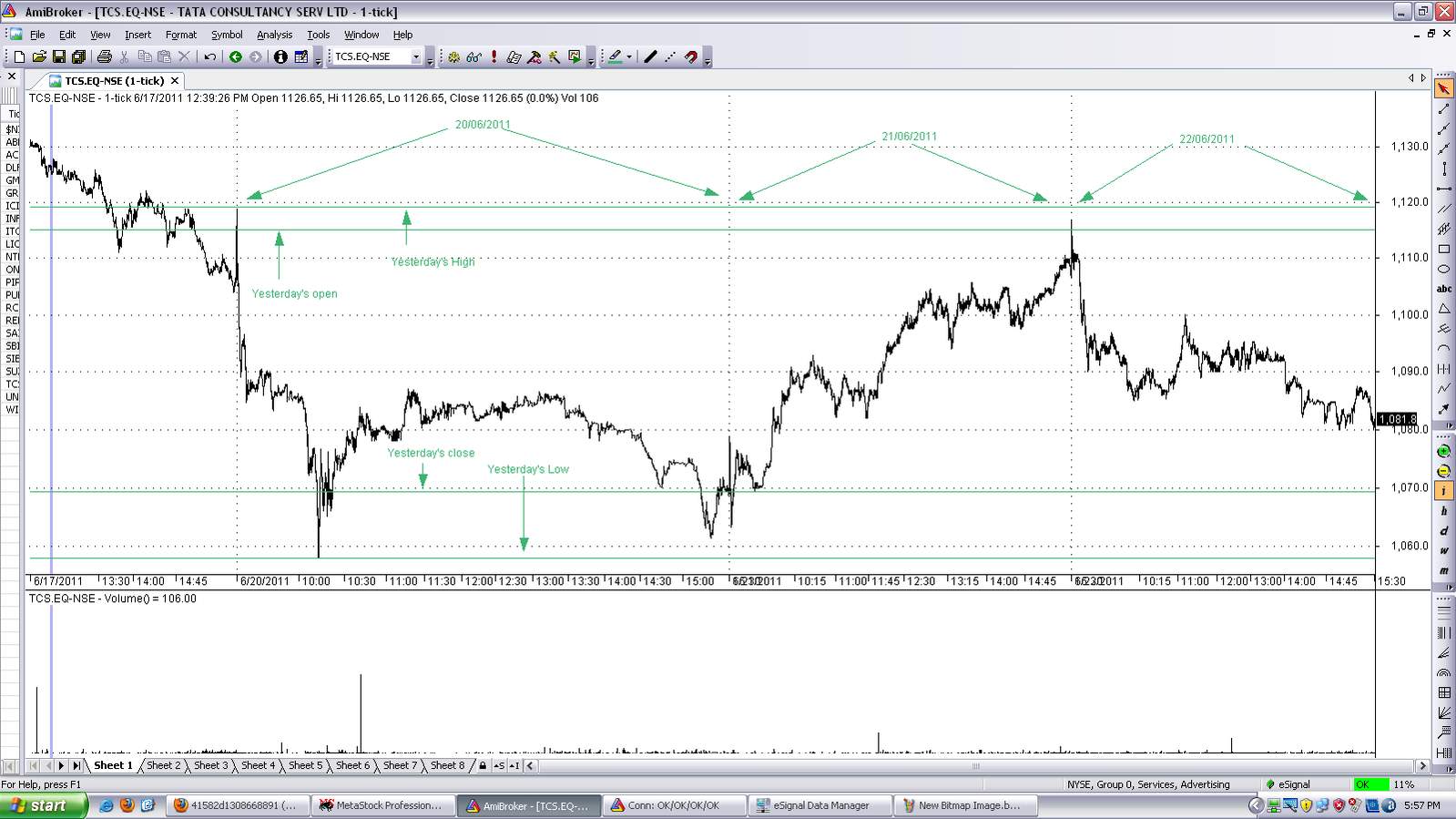The height and width of the screenshot is (819, 1456).
Task: Open the Tools menu
Action: pos(318,35)
